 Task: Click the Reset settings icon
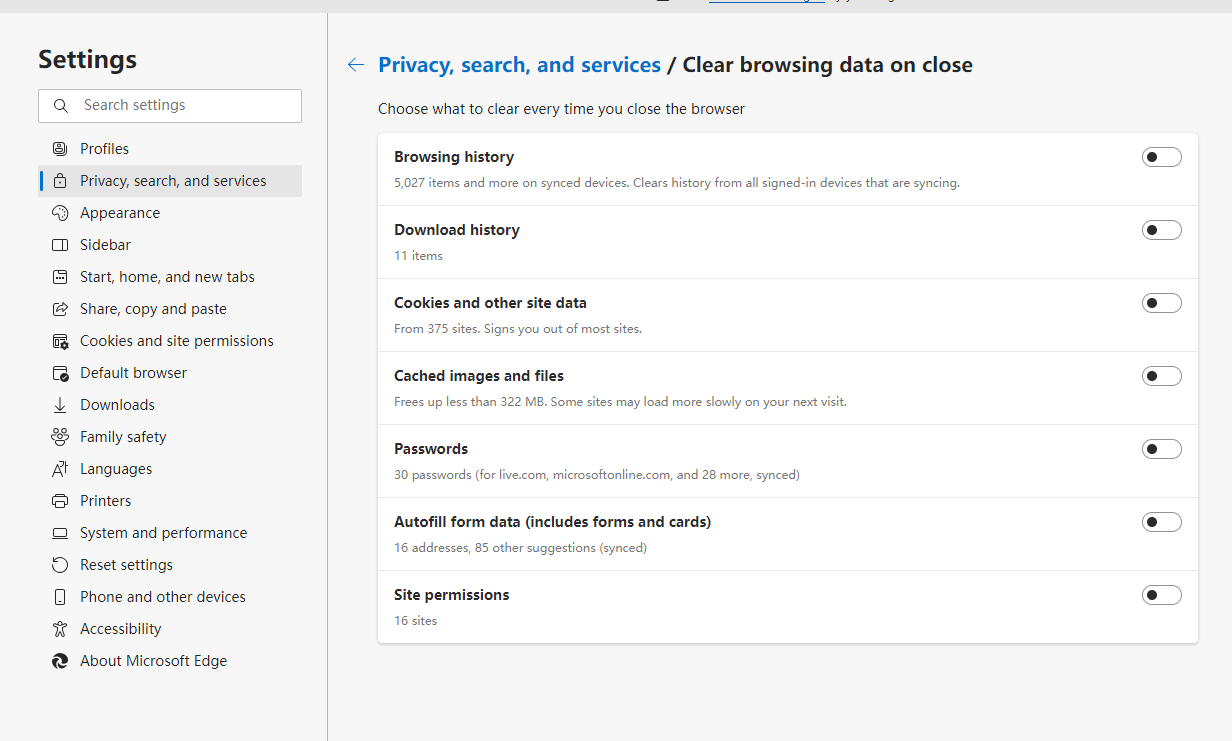coord(60,565)
